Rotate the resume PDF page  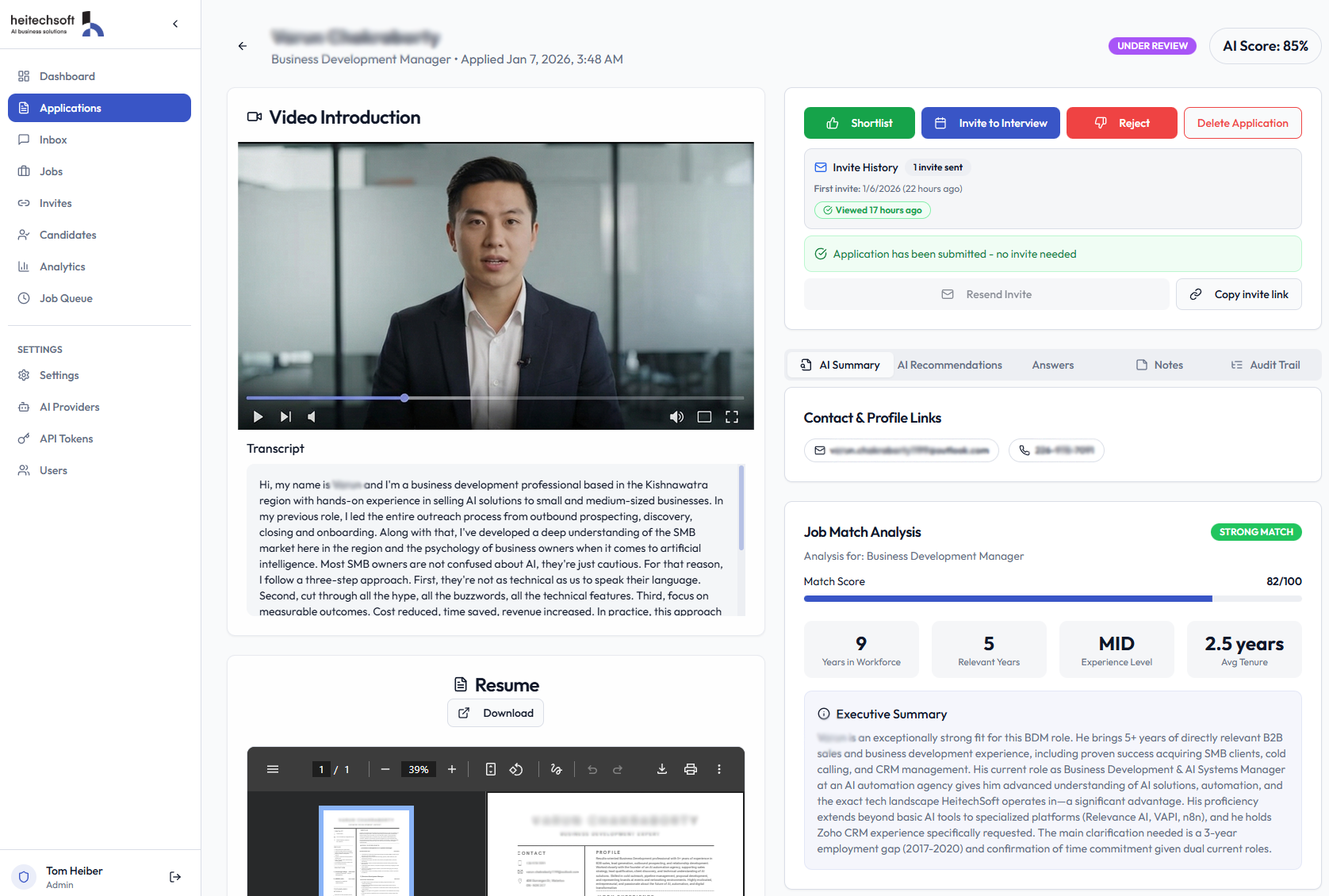pyautogui.click(x=516, y=769)
